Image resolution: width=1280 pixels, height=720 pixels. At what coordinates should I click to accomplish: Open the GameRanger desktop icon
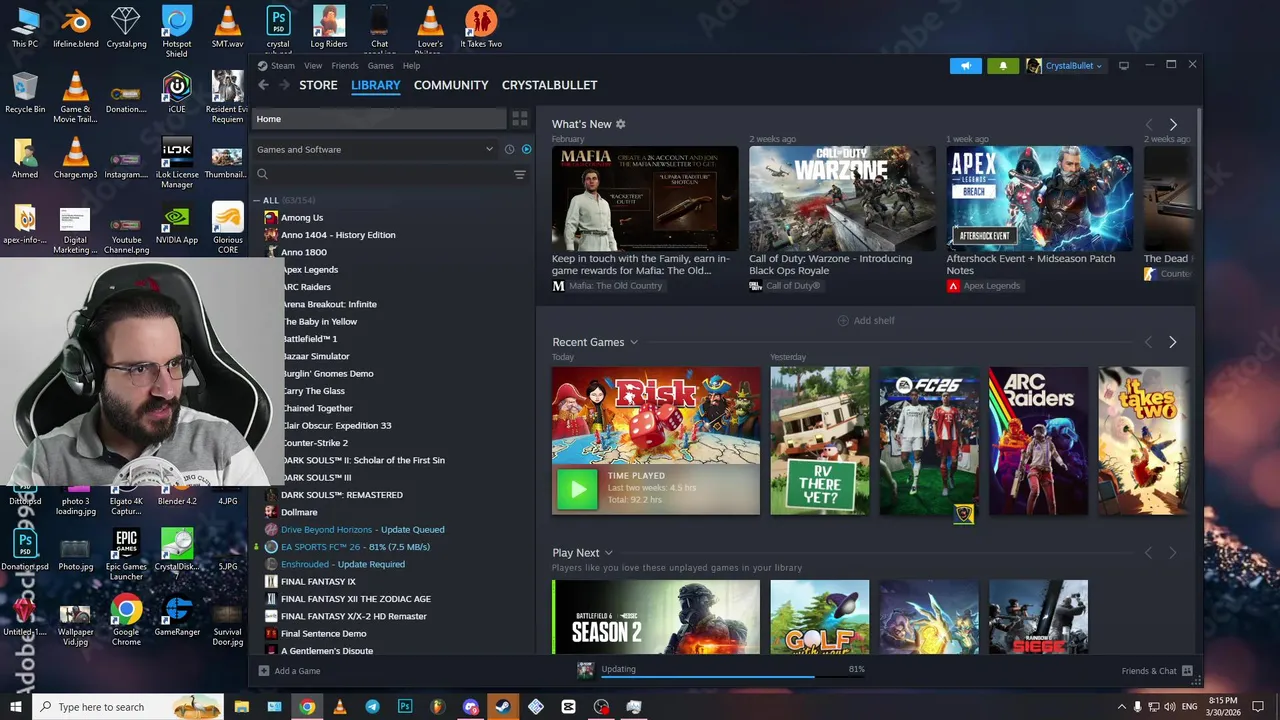pos(177,616)
